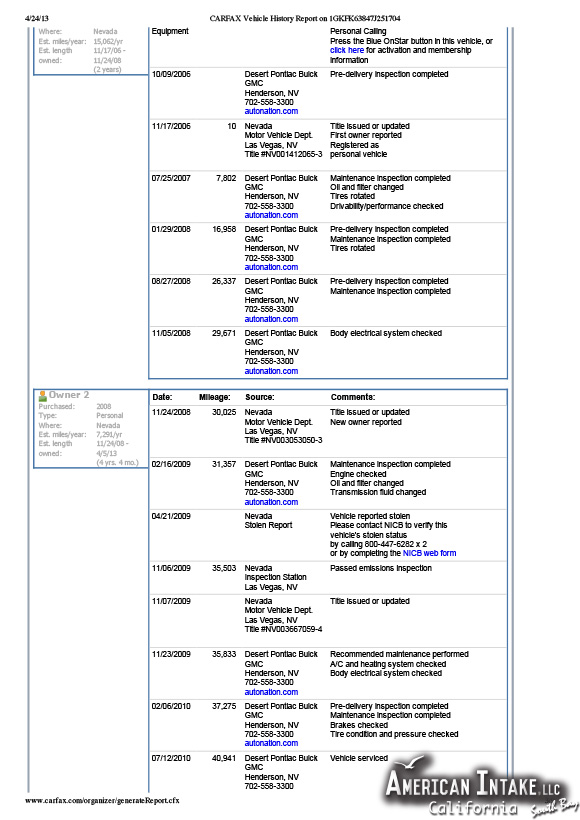Click mileage value 31,357

pos(224,464)
